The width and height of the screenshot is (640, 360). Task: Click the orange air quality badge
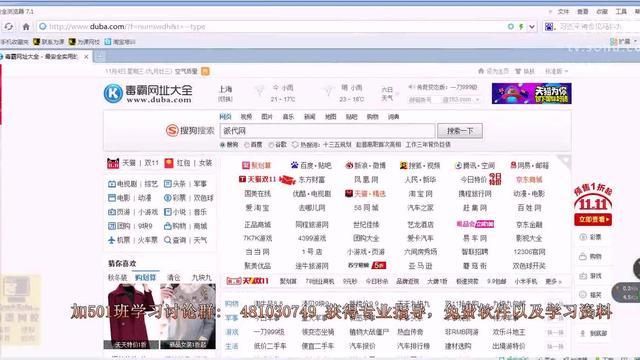tap(205, 71)
